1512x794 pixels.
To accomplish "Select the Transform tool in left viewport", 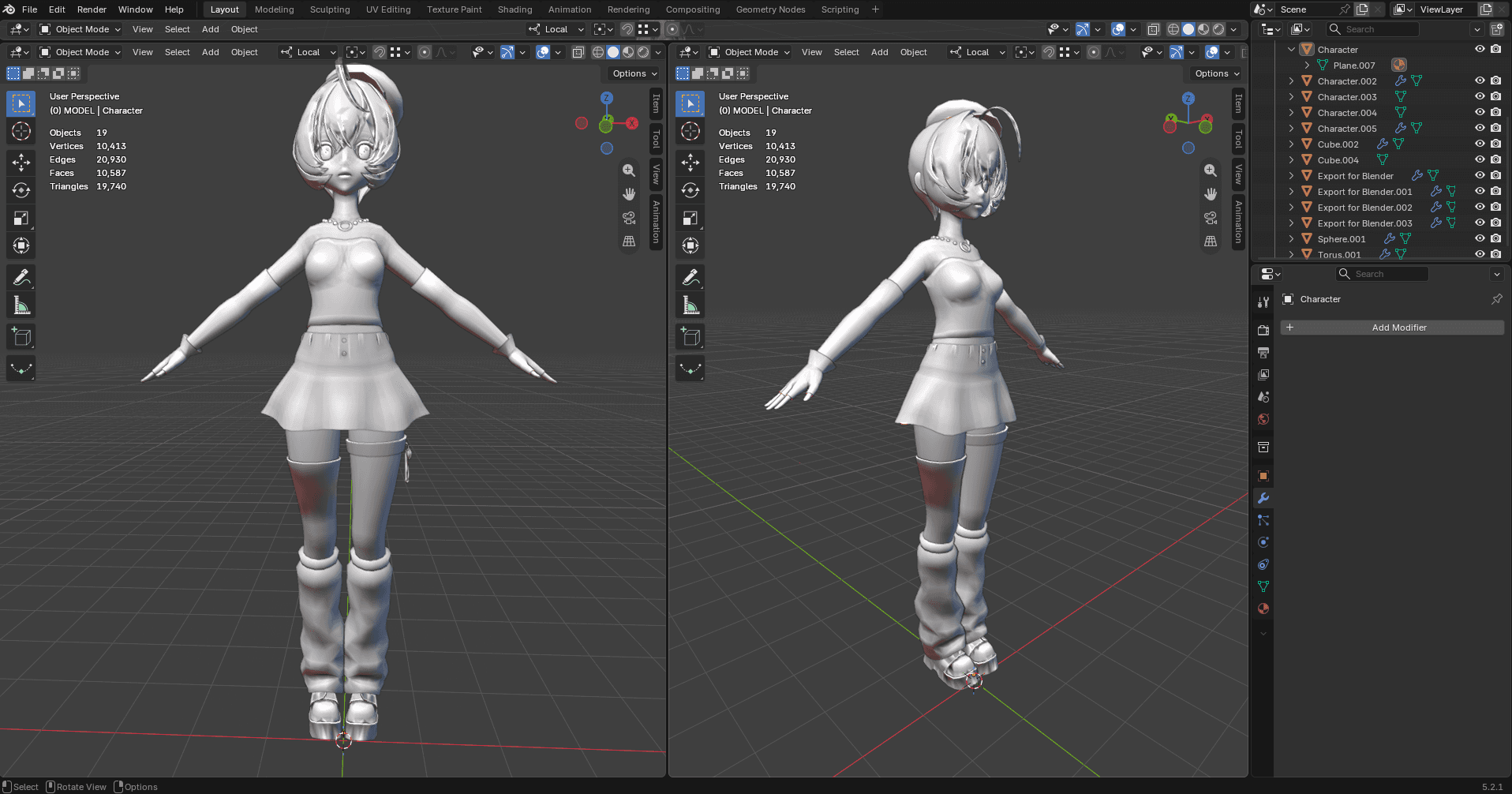I will click(21, 245).
